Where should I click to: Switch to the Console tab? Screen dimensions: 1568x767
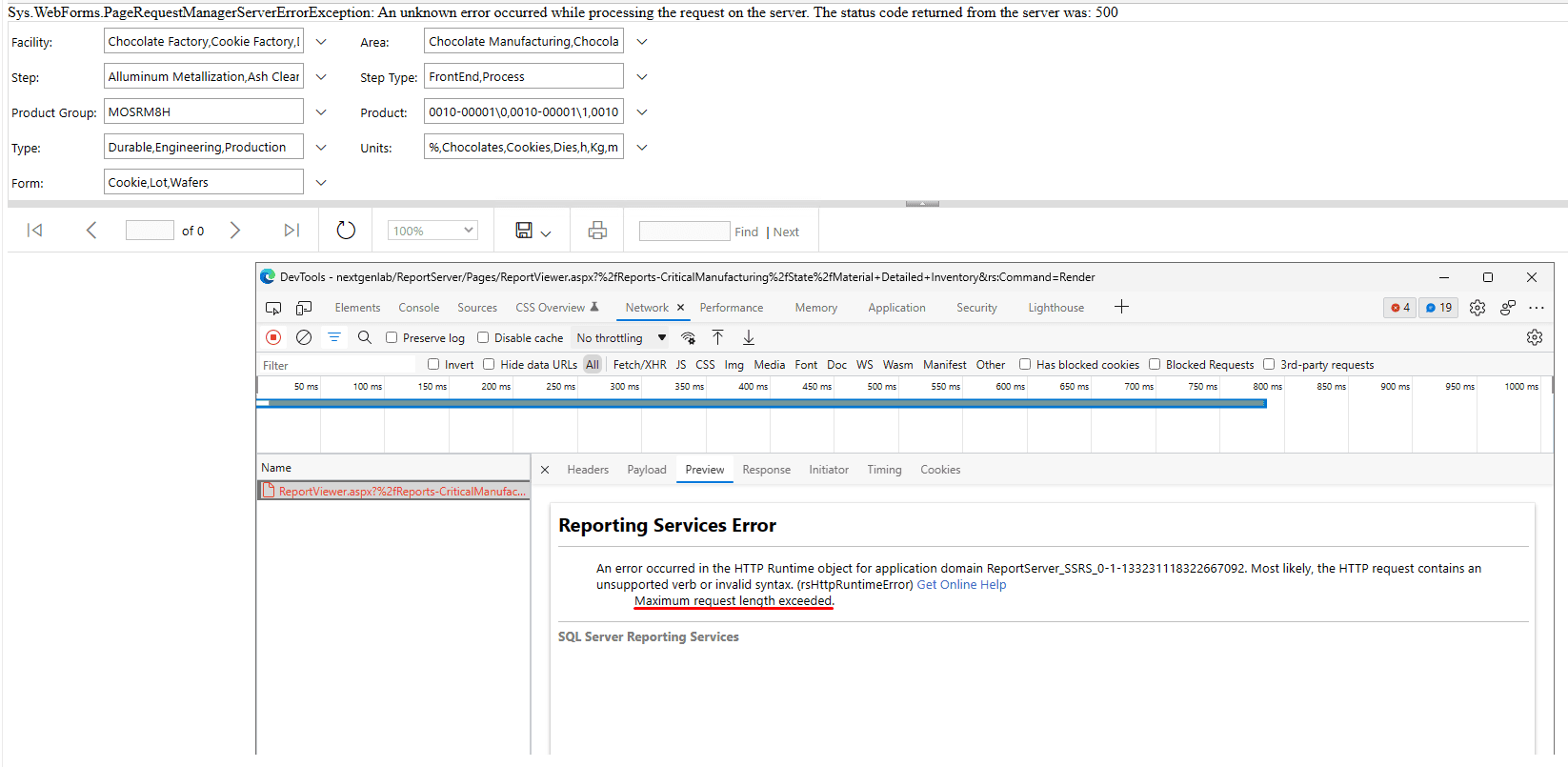(418, 308)
